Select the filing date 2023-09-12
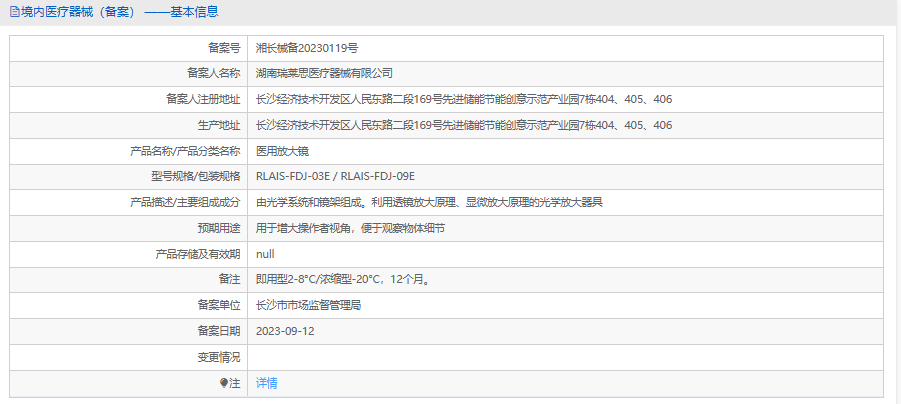The height and width of the screenshot is (404, 901). (285, 331)
